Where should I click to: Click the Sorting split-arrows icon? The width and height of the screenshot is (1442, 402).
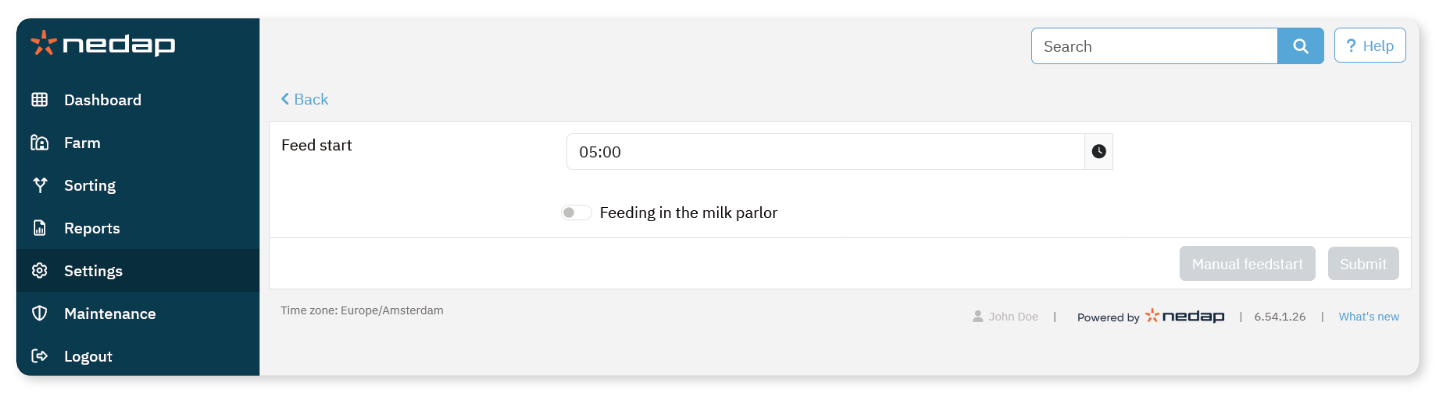click(x=40, y=185)
